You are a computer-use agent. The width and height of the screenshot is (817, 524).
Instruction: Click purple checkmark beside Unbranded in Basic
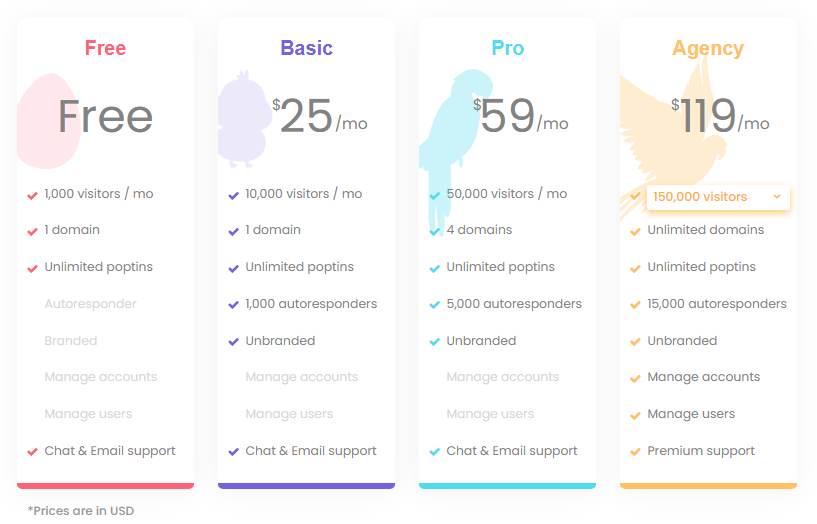tap(233, 342)
